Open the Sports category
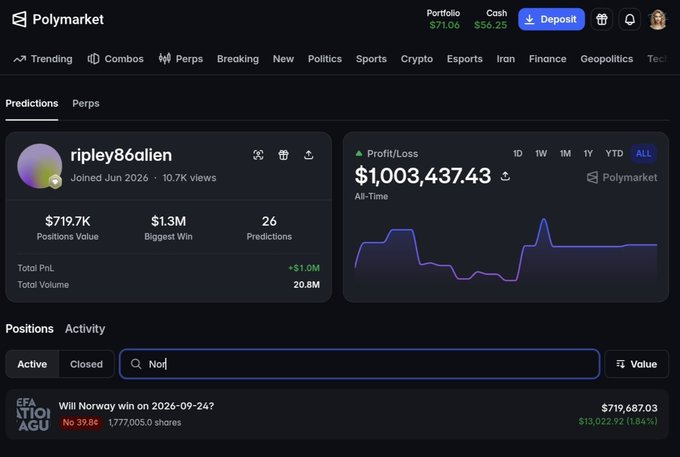Viewport: 680px width, 457px height. (x=371, y=59)
